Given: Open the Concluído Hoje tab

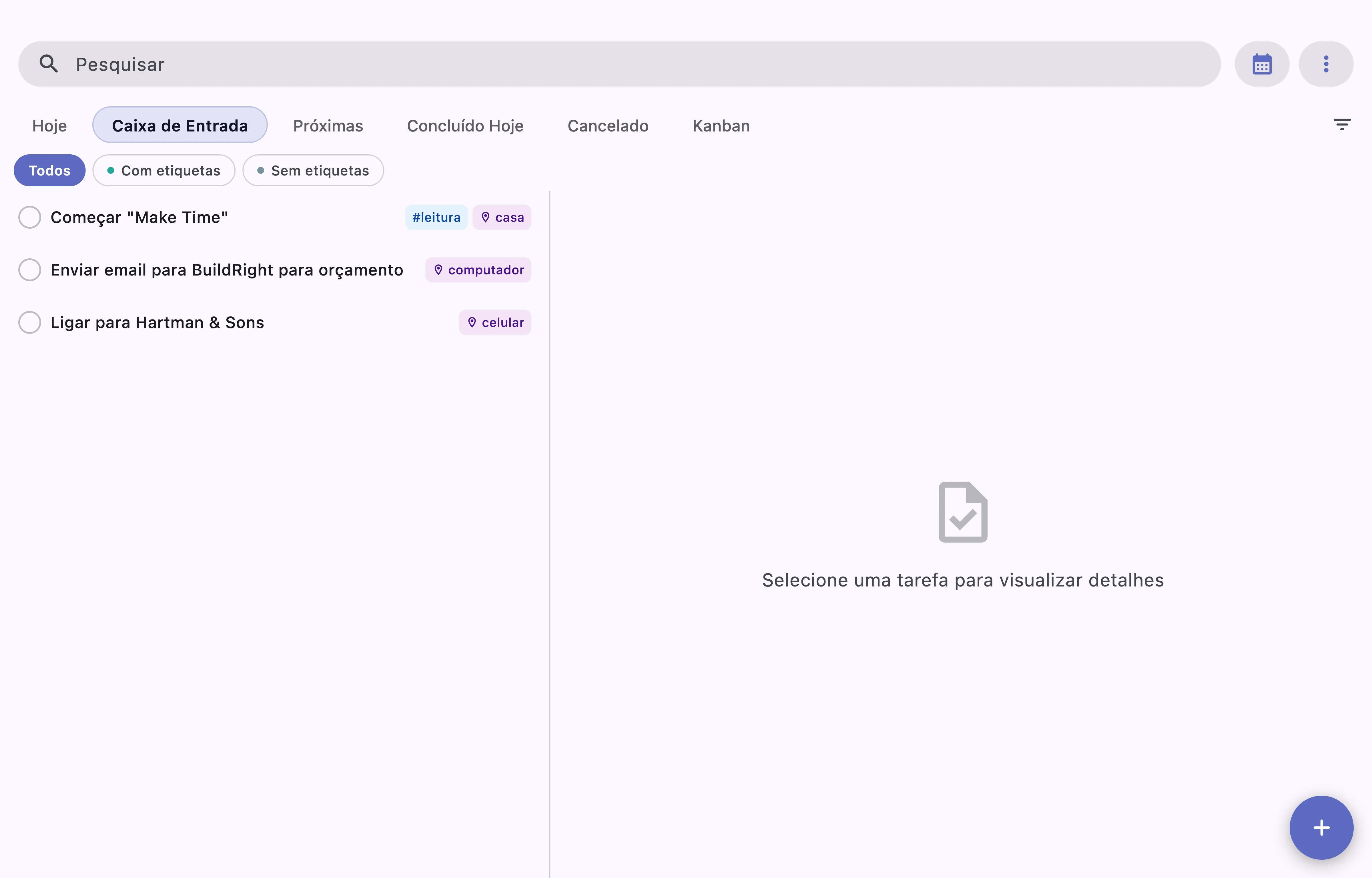Looking at the screenshot, I should coord(465,125).
